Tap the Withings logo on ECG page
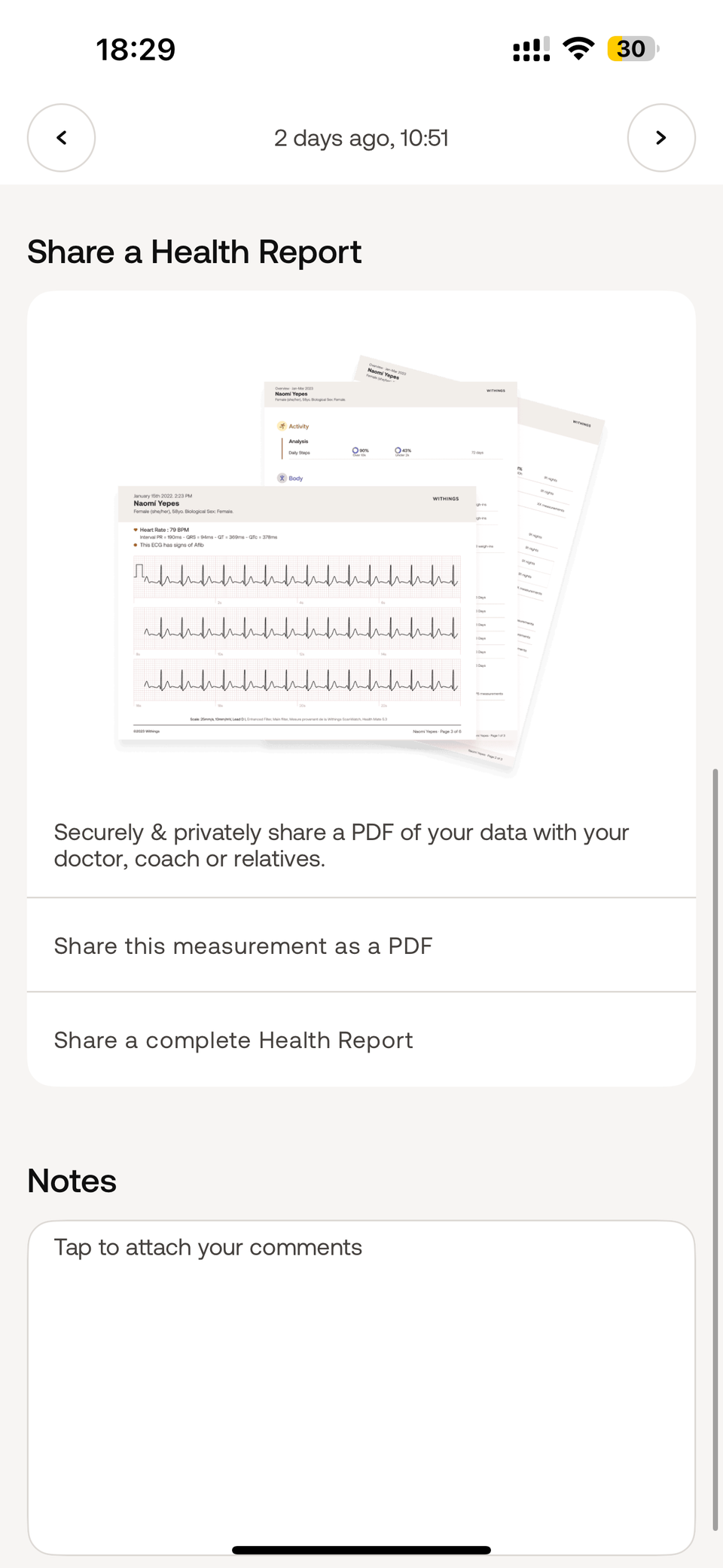Viewport: 723px width, 1568px height. pyautogui.click(x=445, y=499)
